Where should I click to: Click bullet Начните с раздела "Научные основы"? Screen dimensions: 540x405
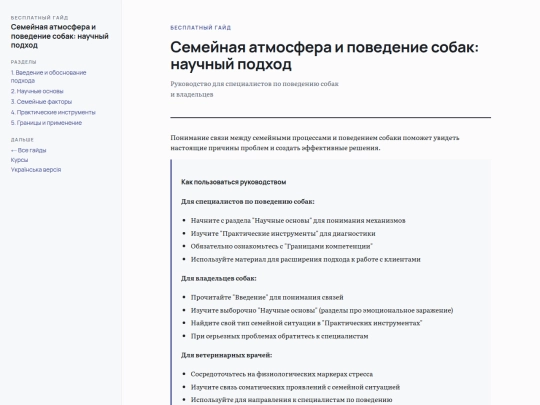298,220
